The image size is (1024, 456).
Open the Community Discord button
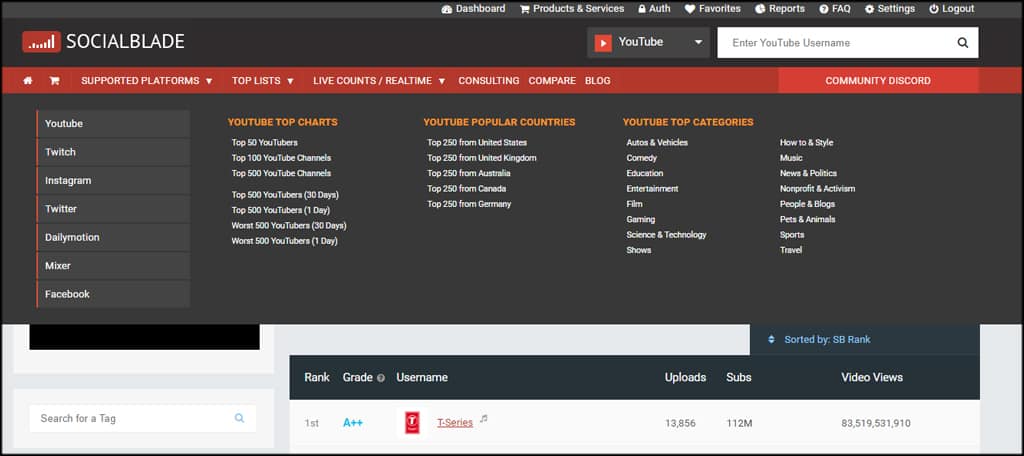877,81
